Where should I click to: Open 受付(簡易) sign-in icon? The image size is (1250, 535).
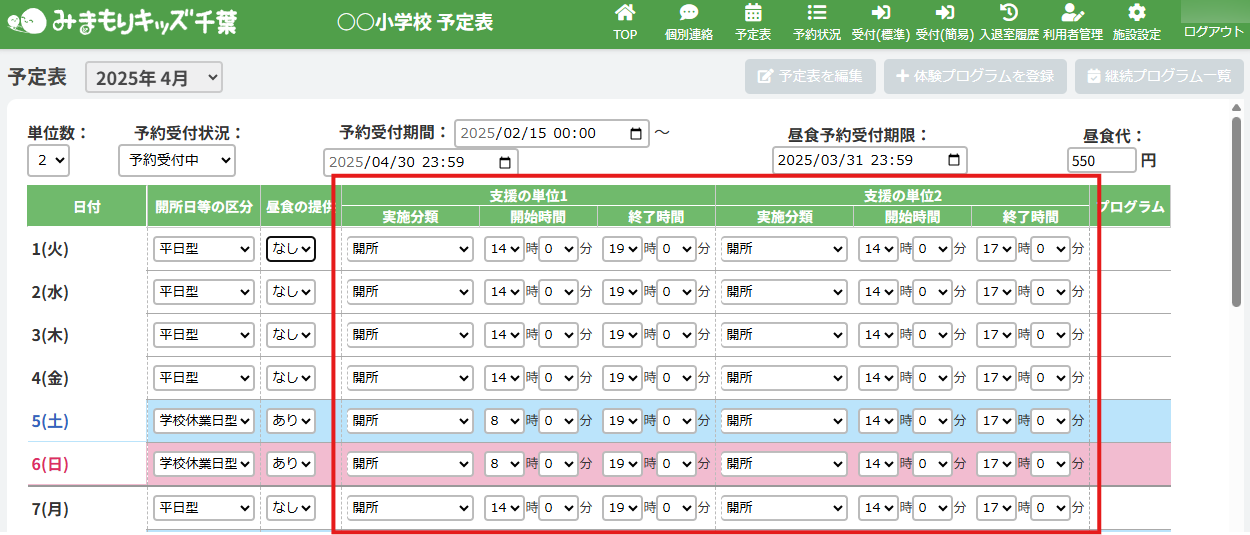pyautogui.click(x=944, y=14)
